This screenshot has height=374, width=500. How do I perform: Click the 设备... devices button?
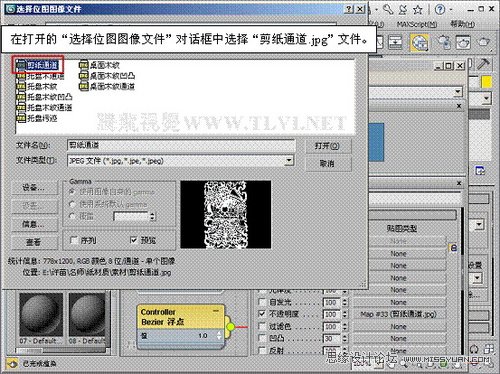pyautogui.click(x=34, y=188)
